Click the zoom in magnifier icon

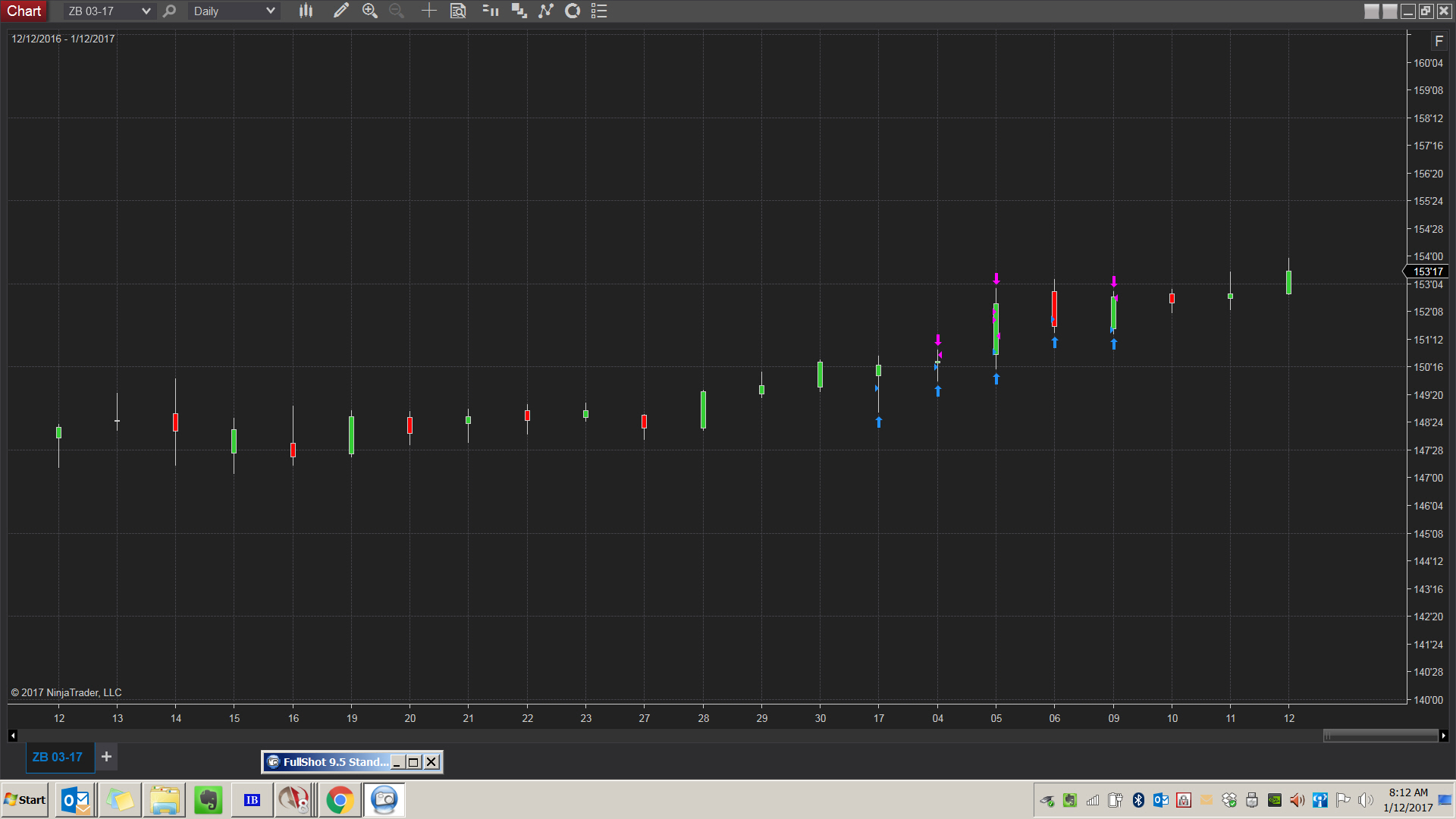coord(369,11)
